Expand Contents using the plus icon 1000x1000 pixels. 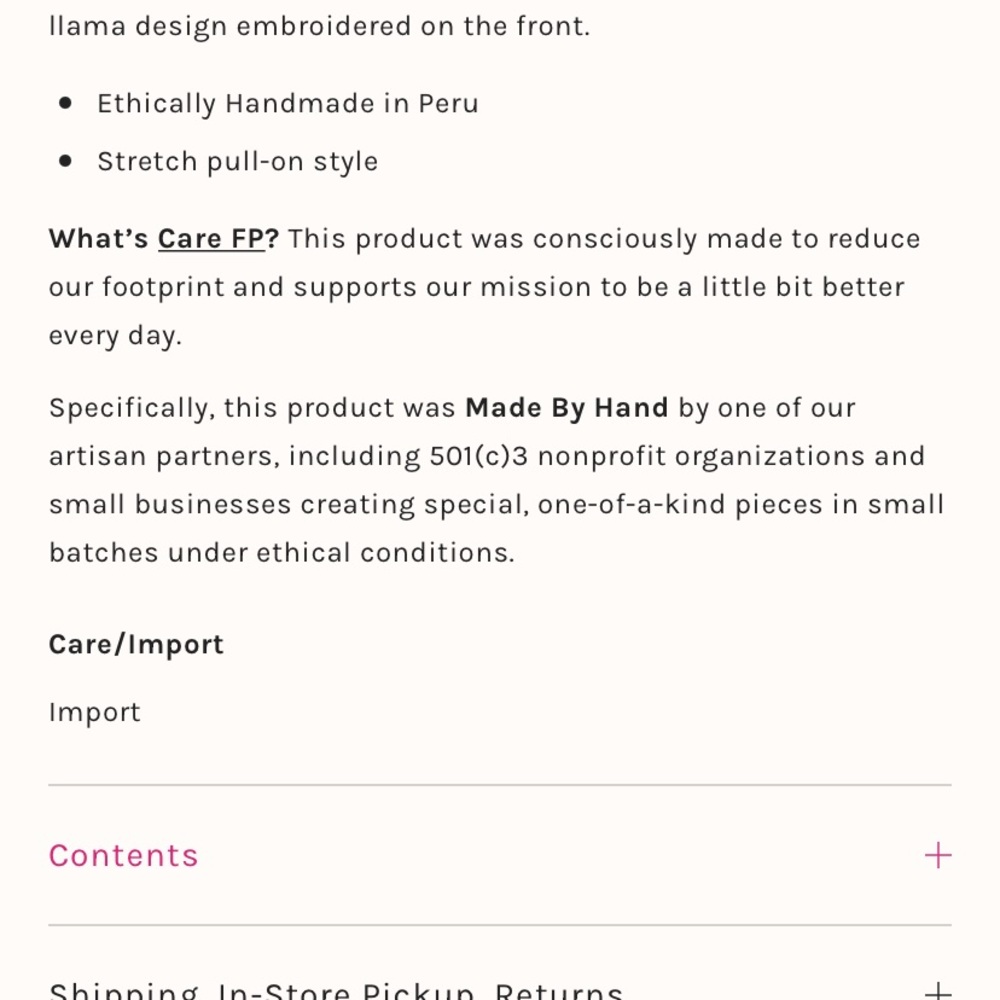pyautogui.click(x=938, y=855)
